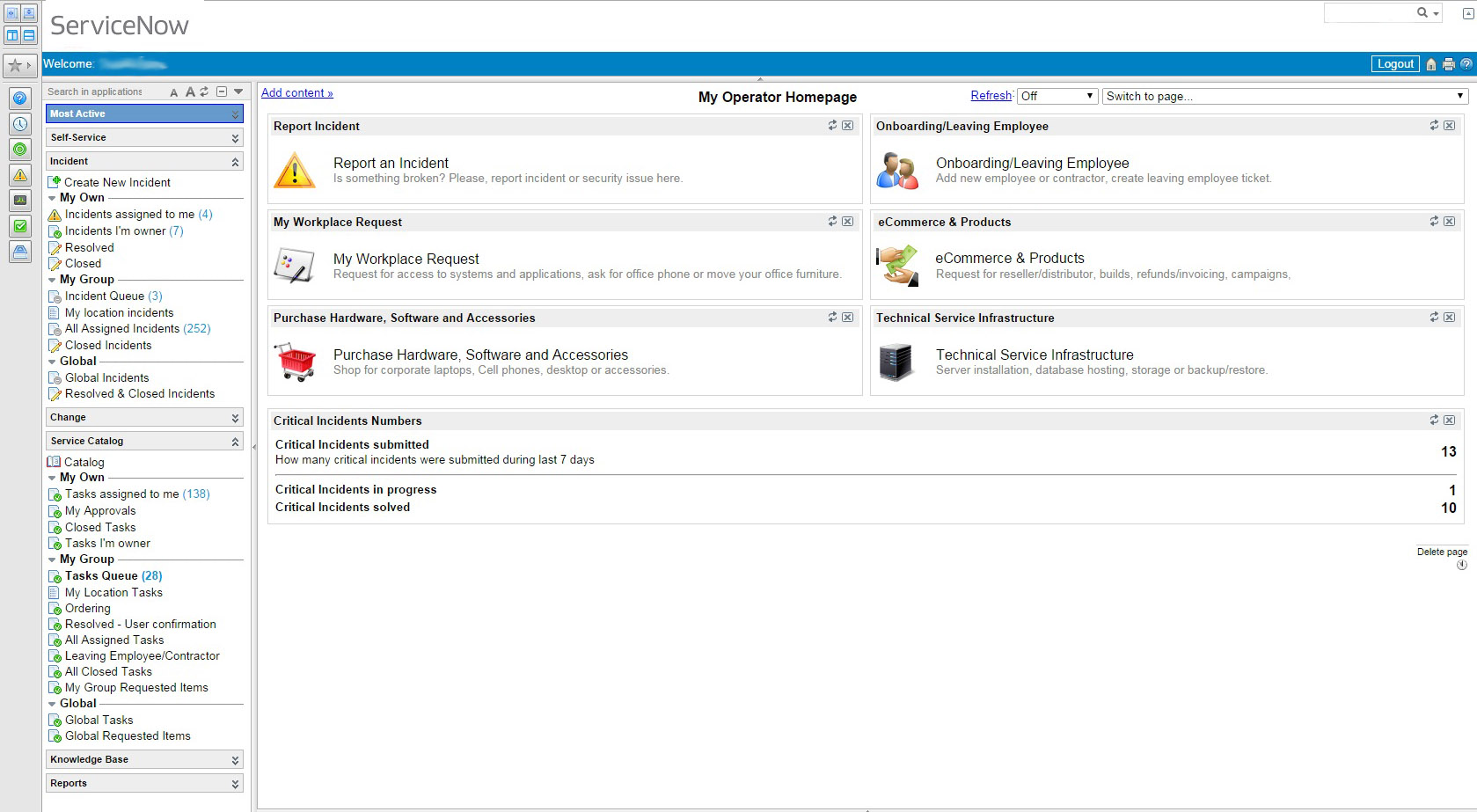1477x812 pixels.
Task: Open navigator options dropdown arrow
Action: (238, 91)
